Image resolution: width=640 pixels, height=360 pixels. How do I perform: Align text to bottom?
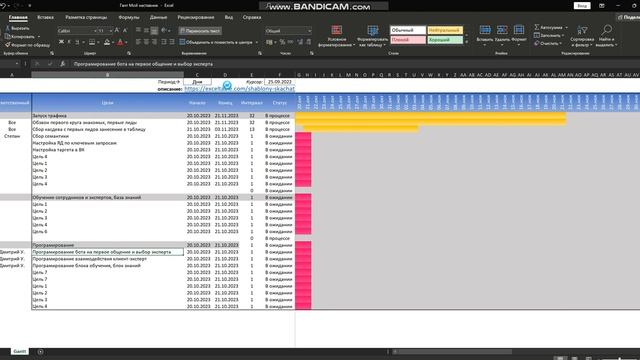click(x=154, y=31)
